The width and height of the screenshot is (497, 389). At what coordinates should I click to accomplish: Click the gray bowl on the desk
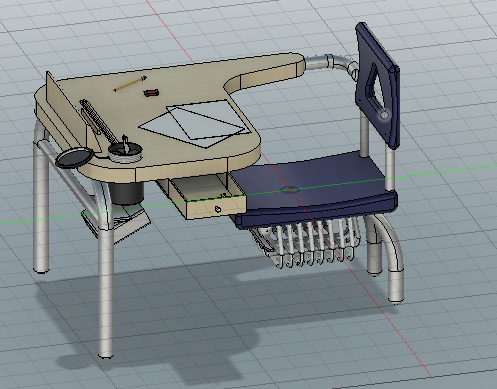click(125, 152)
